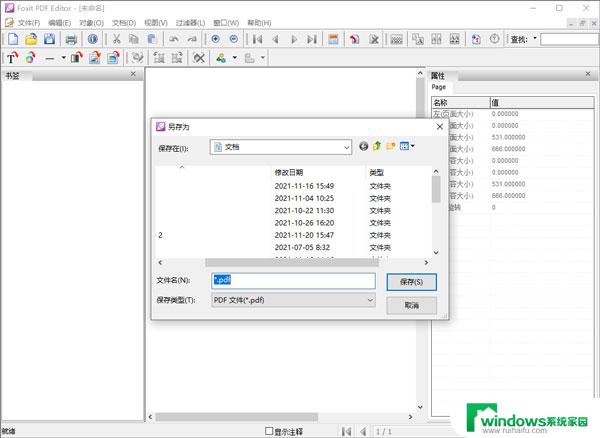
Task: Redo the action in the toolbar
Action: tap(192, 39)
